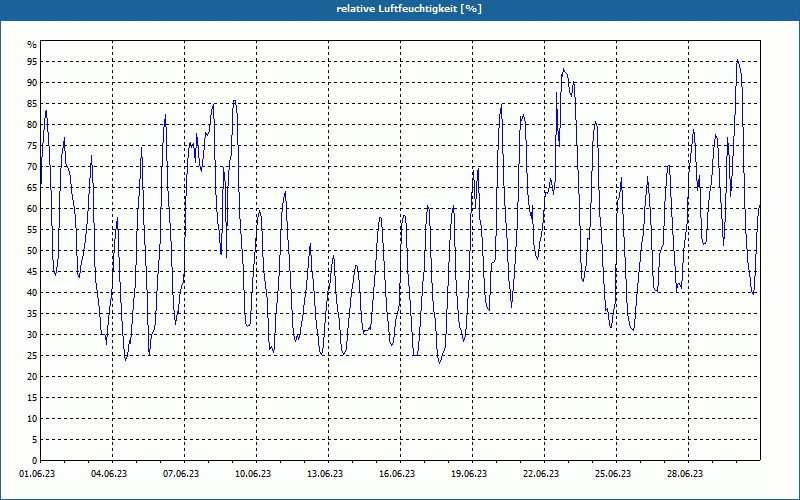Click the date label 28.06.23
Screen dimensions: 800x500
coord(684,474)
